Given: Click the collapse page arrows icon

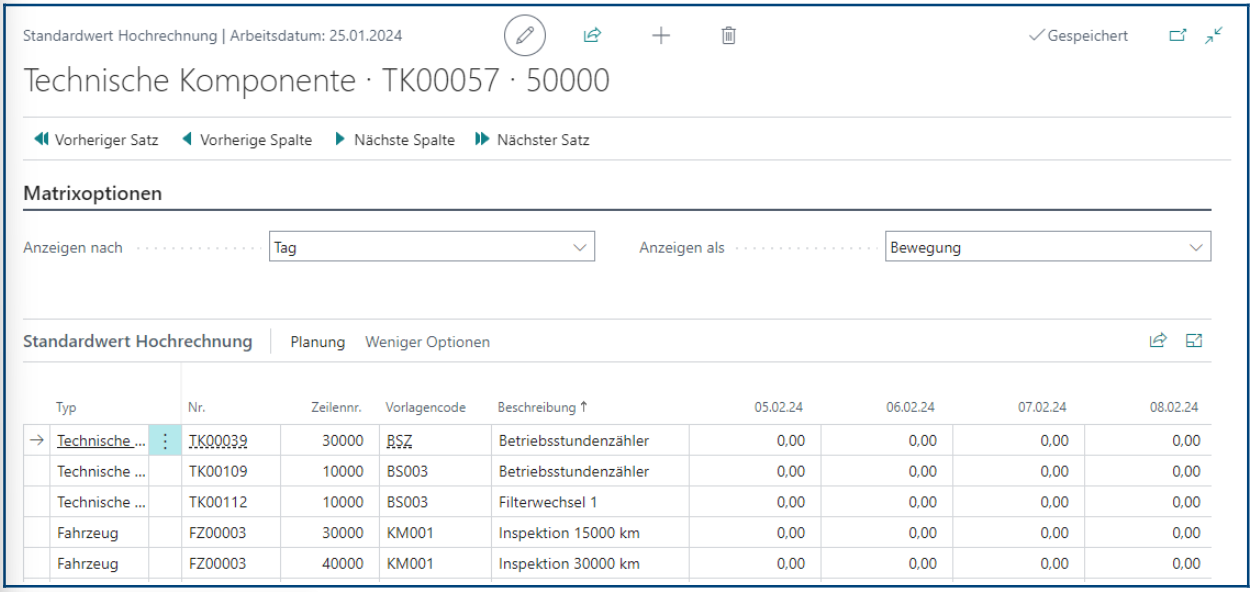Looking at the screenshot, I should coord(1214,35).
